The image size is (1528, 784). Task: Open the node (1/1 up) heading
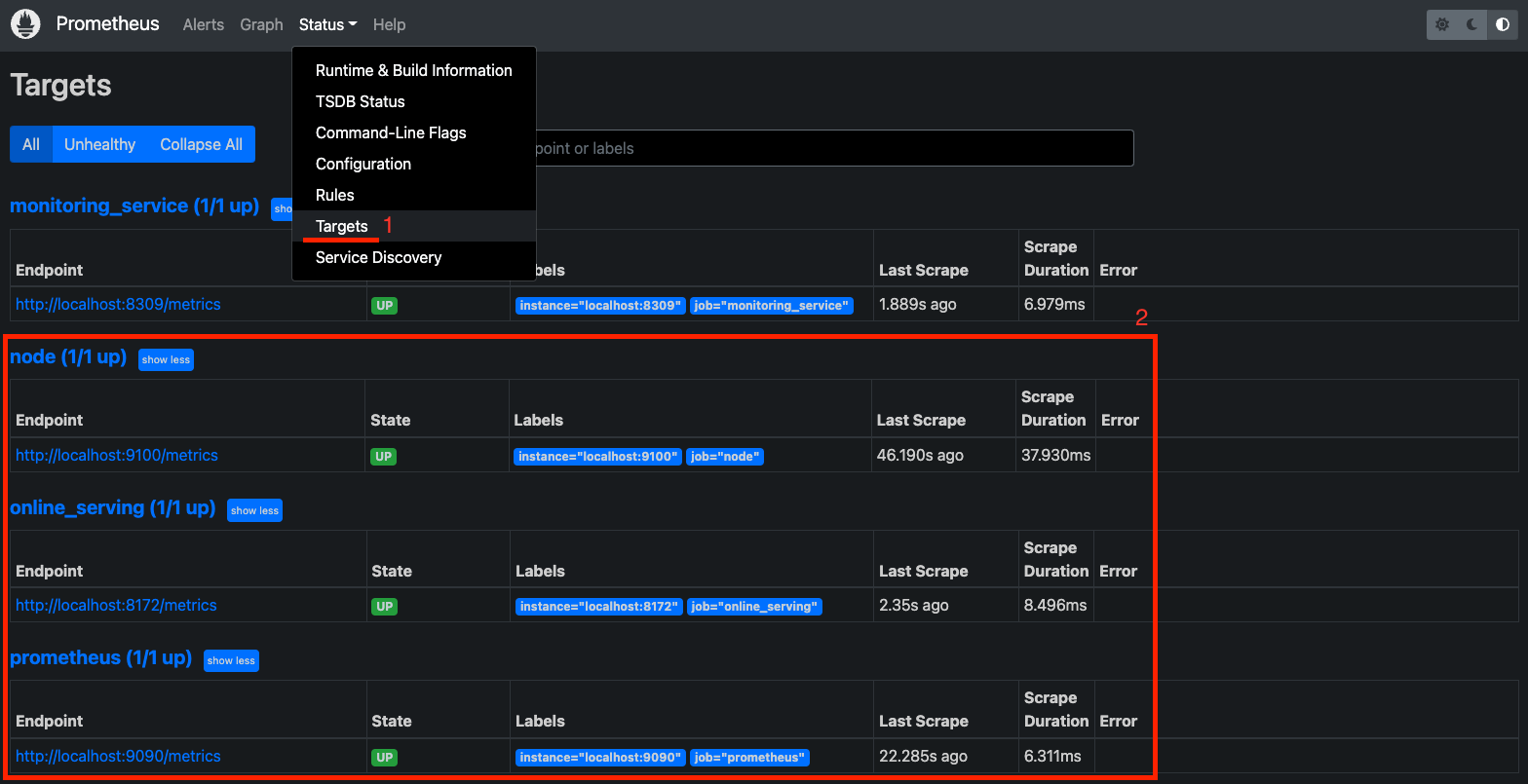(x=68, y=356)
